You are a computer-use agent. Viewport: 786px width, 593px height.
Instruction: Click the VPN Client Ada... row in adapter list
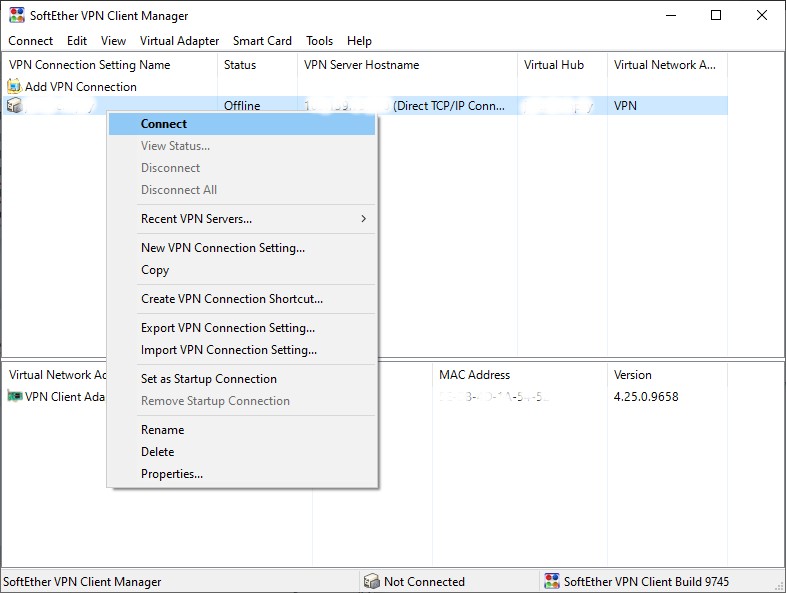[55, 397]
